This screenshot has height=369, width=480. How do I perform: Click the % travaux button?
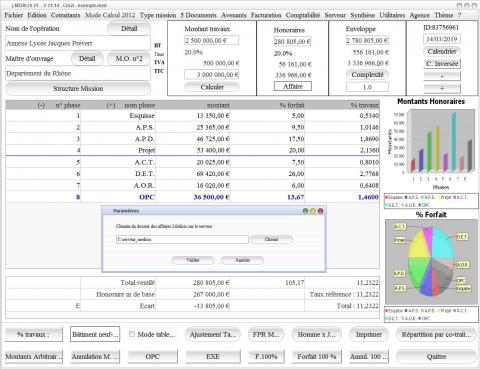click(x=33, y=334)
